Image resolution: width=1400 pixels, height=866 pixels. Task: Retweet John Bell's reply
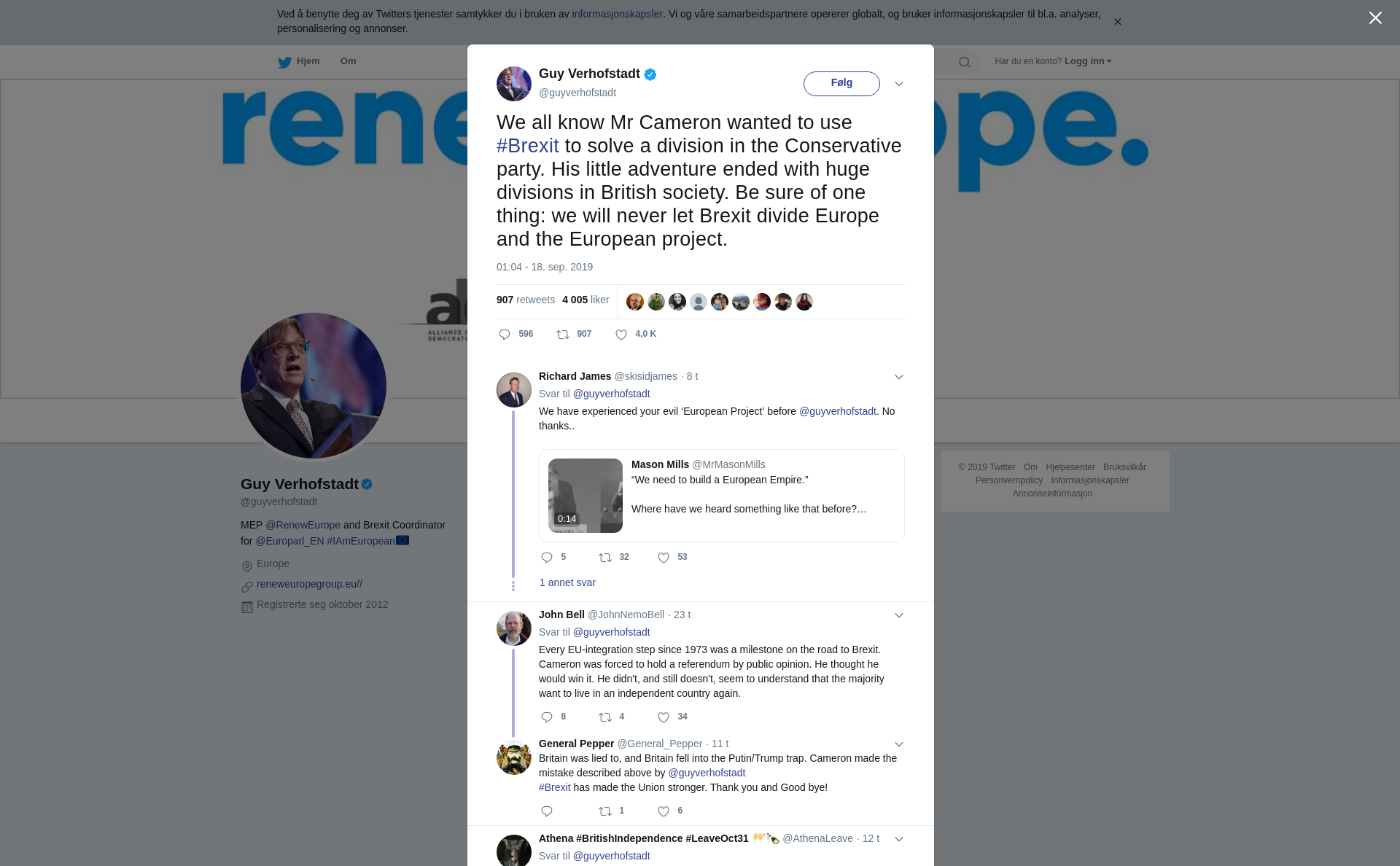pyautogui.click(x=605, y=717)
